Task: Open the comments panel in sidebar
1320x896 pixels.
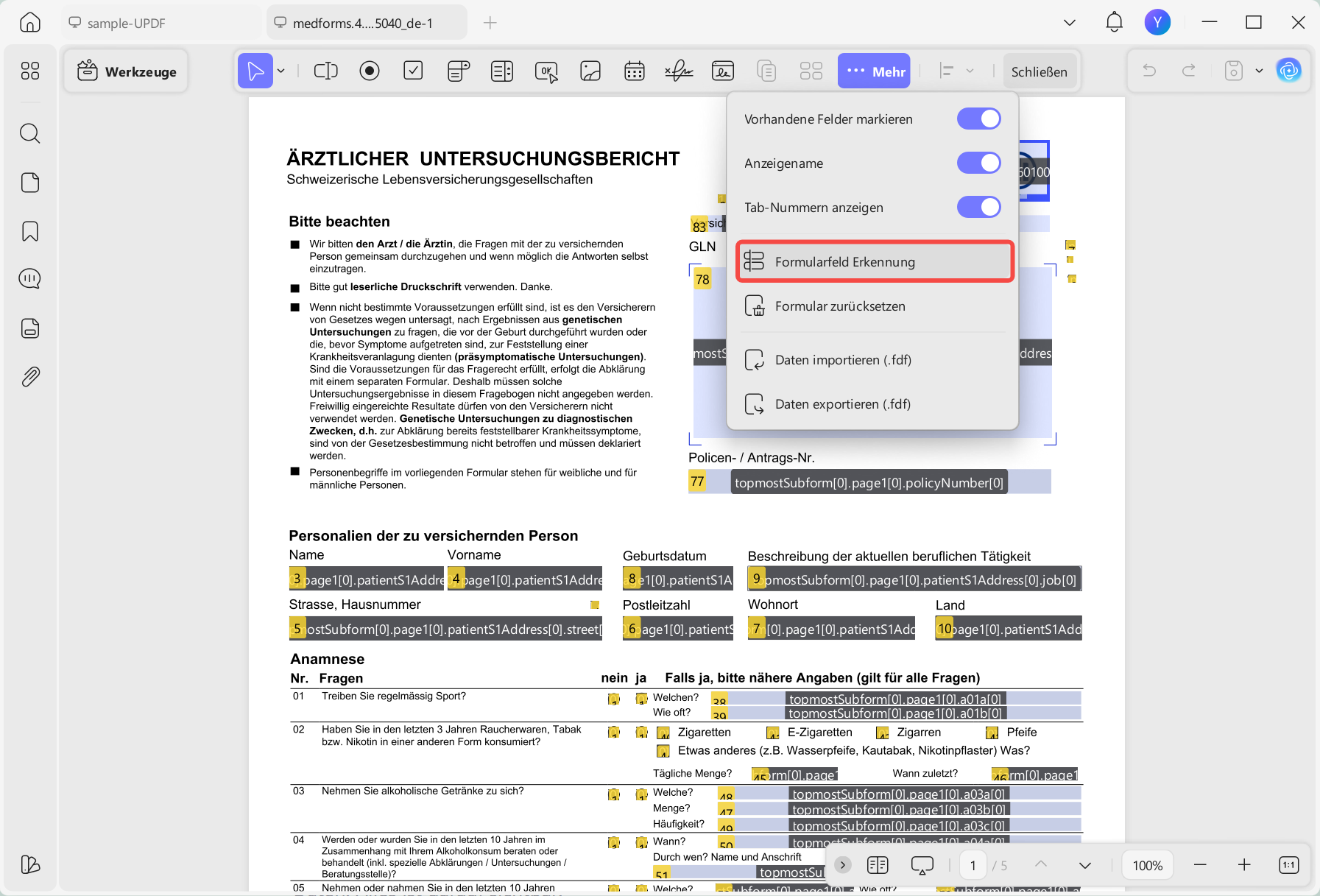Action: pos(30,279)
